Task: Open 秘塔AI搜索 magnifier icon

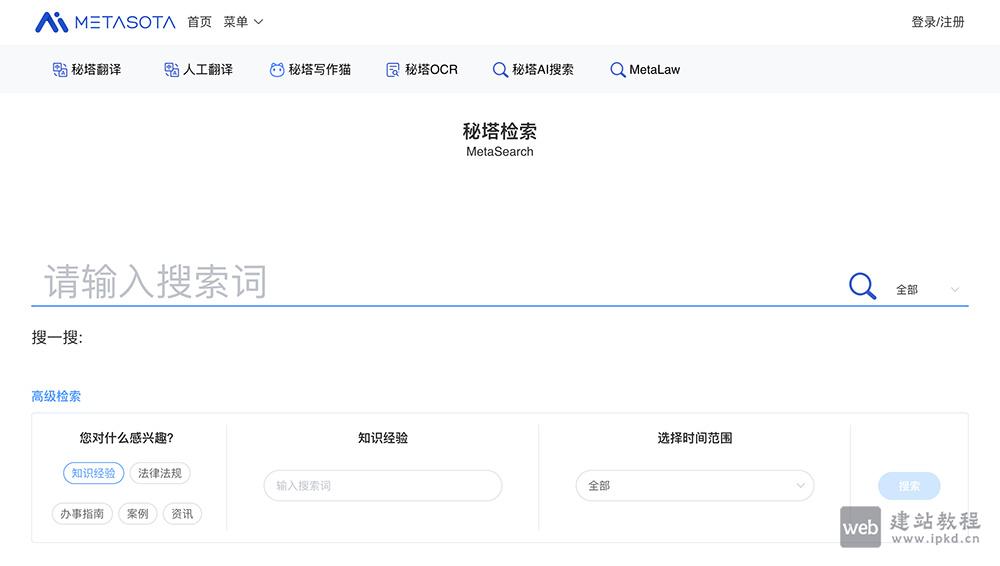Action: tap(501, 70)
